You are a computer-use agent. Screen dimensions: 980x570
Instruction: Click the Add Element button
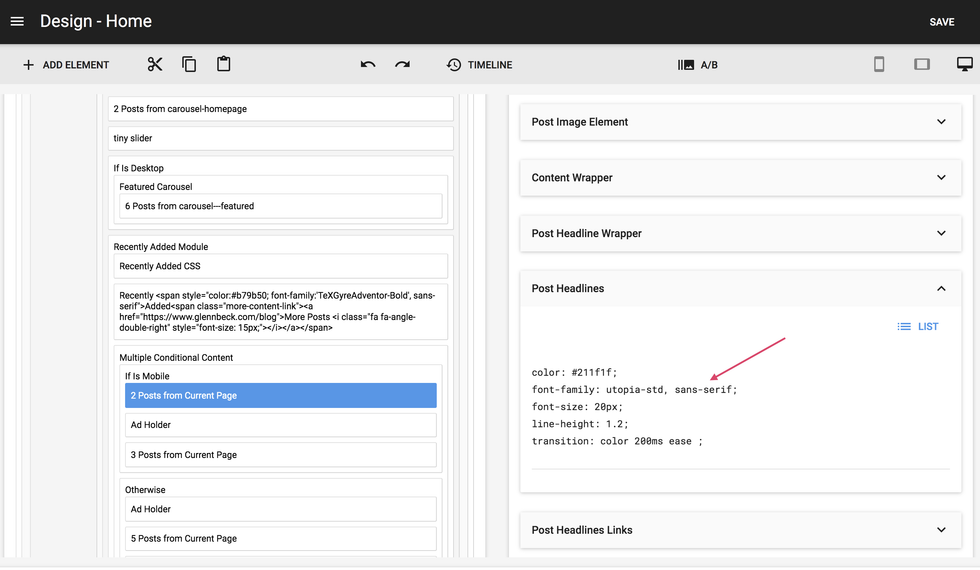tap(66, 65)
